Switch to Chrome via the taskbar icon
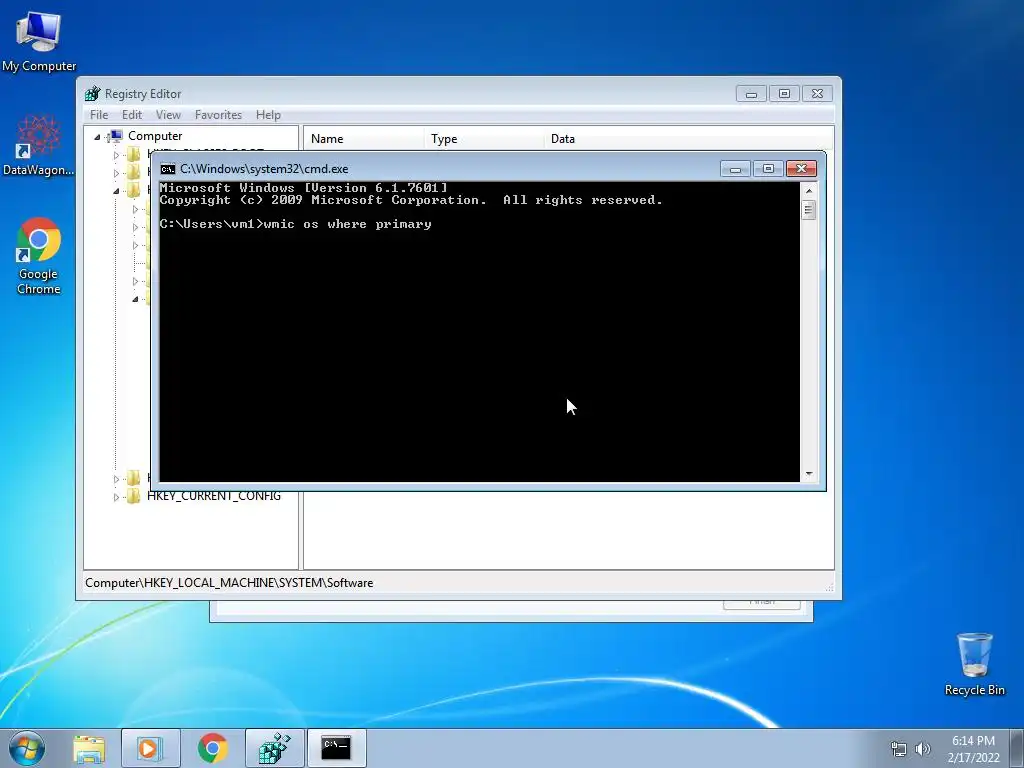1024x768 pixels. point(212,748)
